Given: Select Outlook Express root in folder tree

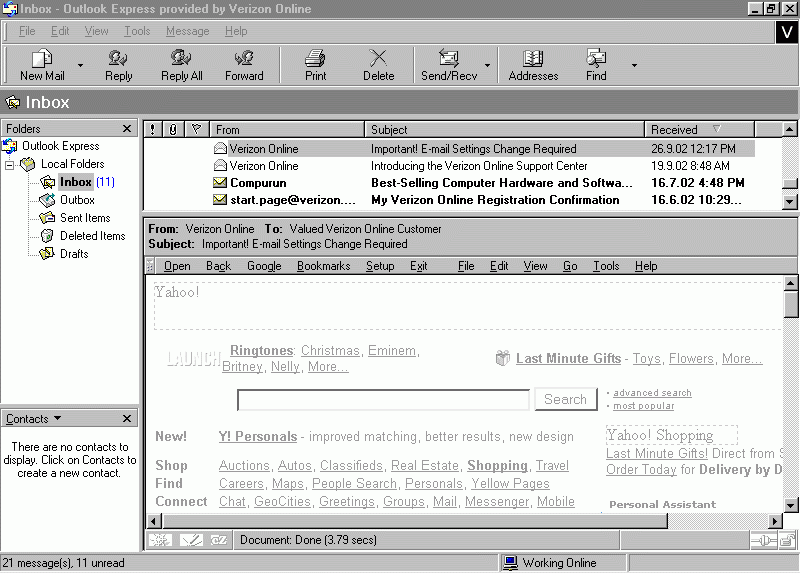Looking at the screenshot, I should pyautogui.click(x=61, y=146).
